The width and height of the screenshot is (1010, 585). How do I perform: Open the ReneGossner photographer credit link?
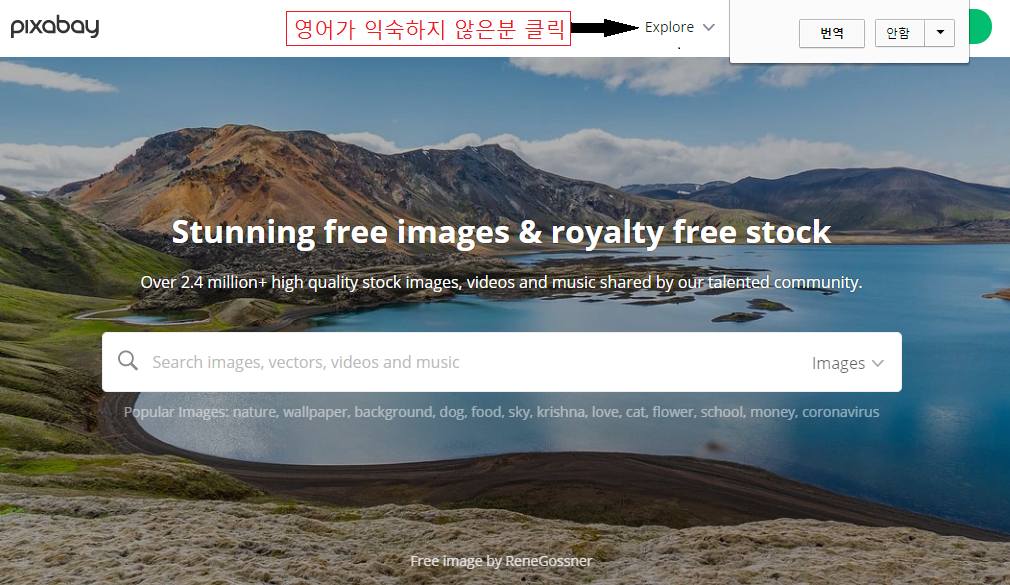tap(548, 561)
